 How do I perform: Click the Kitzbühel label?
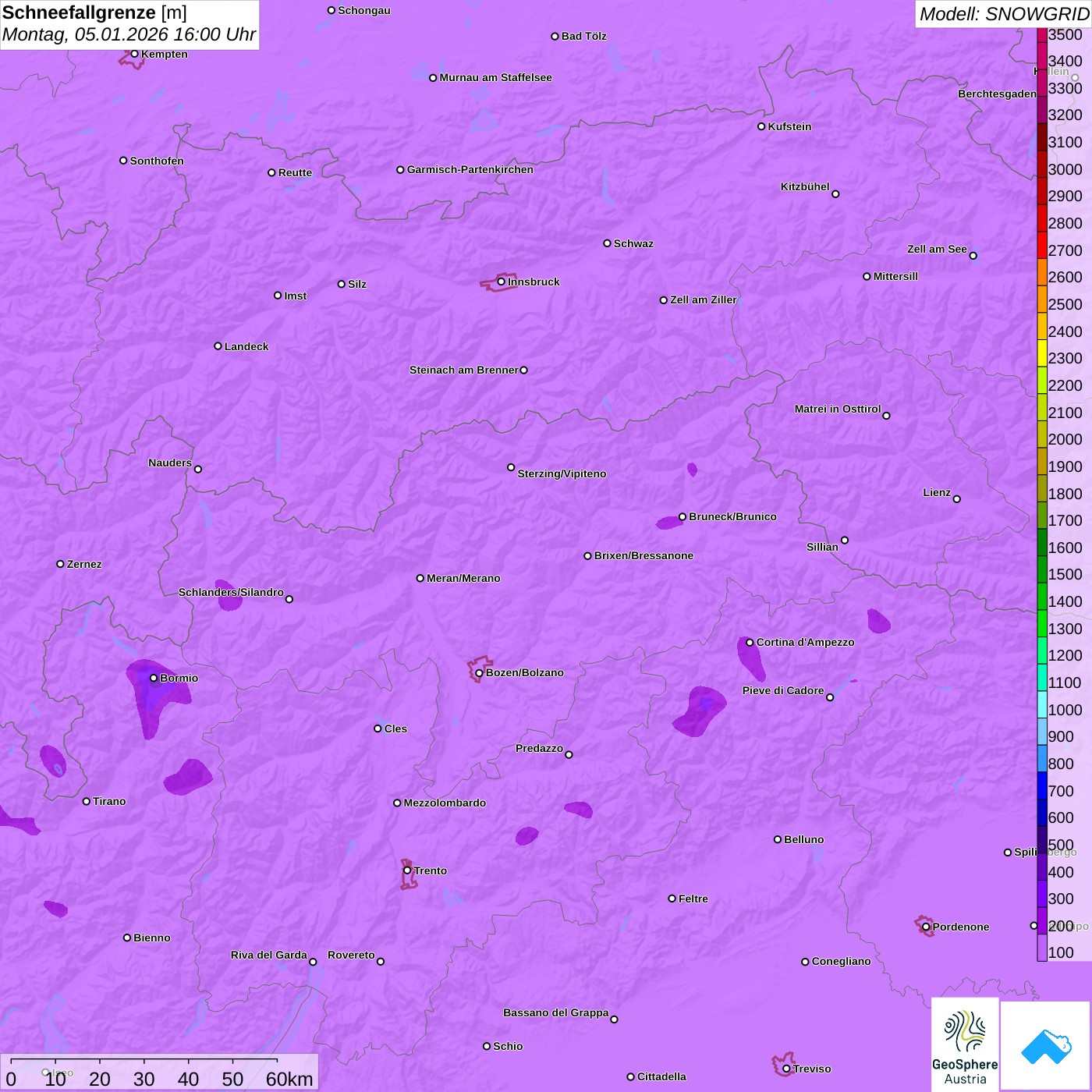click(805, 186)
